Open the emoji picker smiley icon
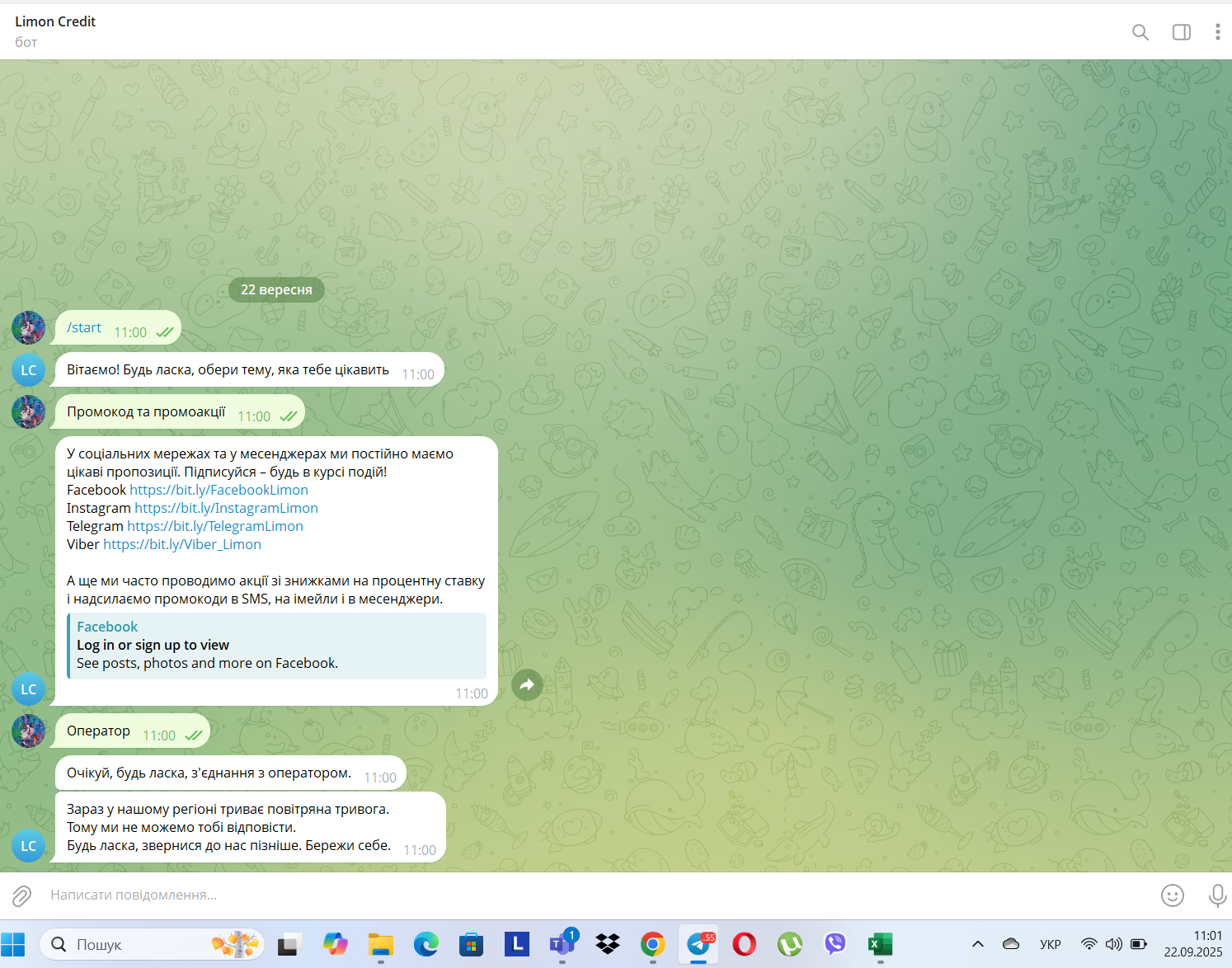Image resolution: width=1232 pixels, height=968 pixels. (1172, 895)
